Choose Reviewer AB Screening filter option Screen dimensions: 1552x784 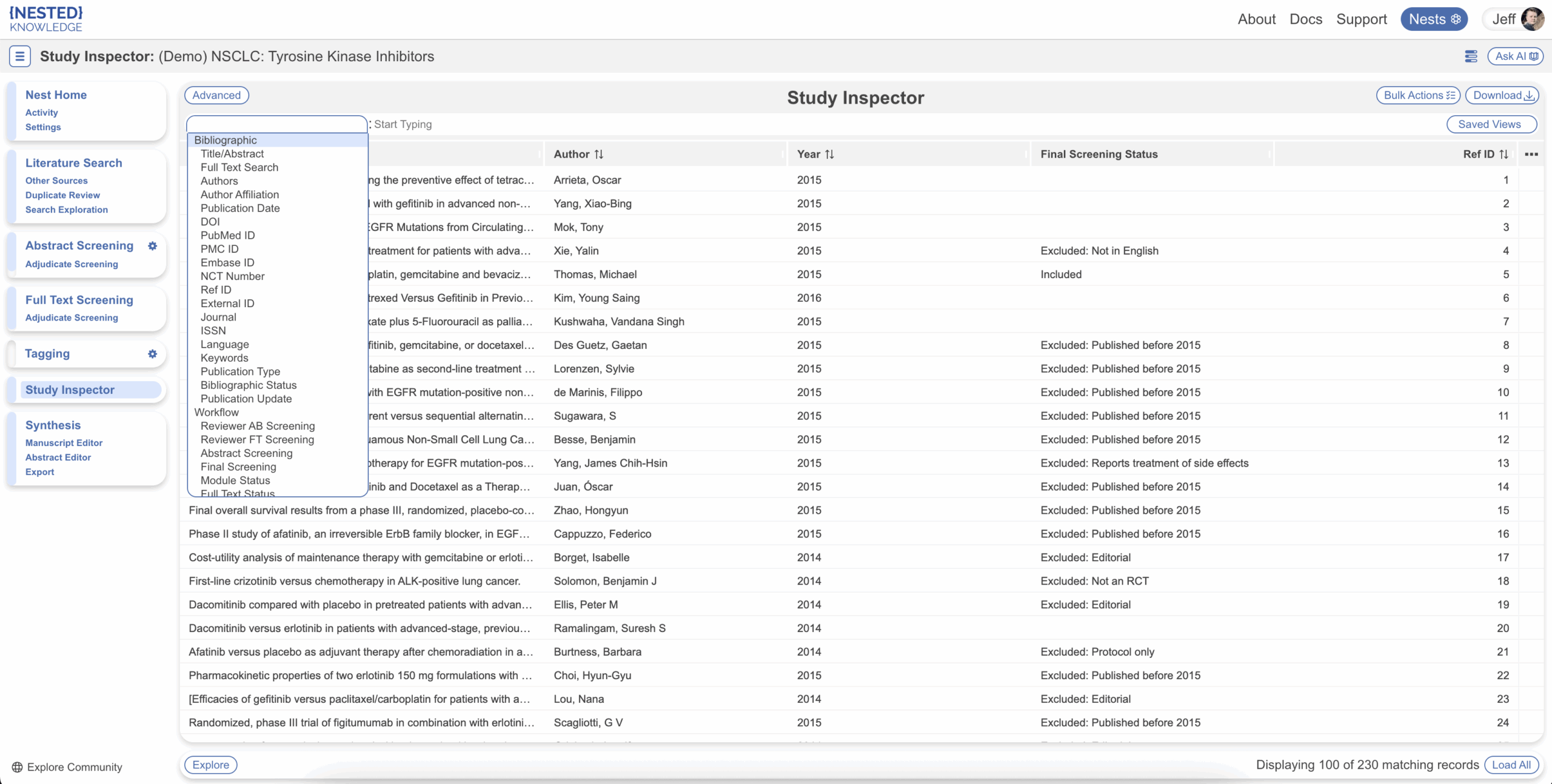click(x=258, y=426)
